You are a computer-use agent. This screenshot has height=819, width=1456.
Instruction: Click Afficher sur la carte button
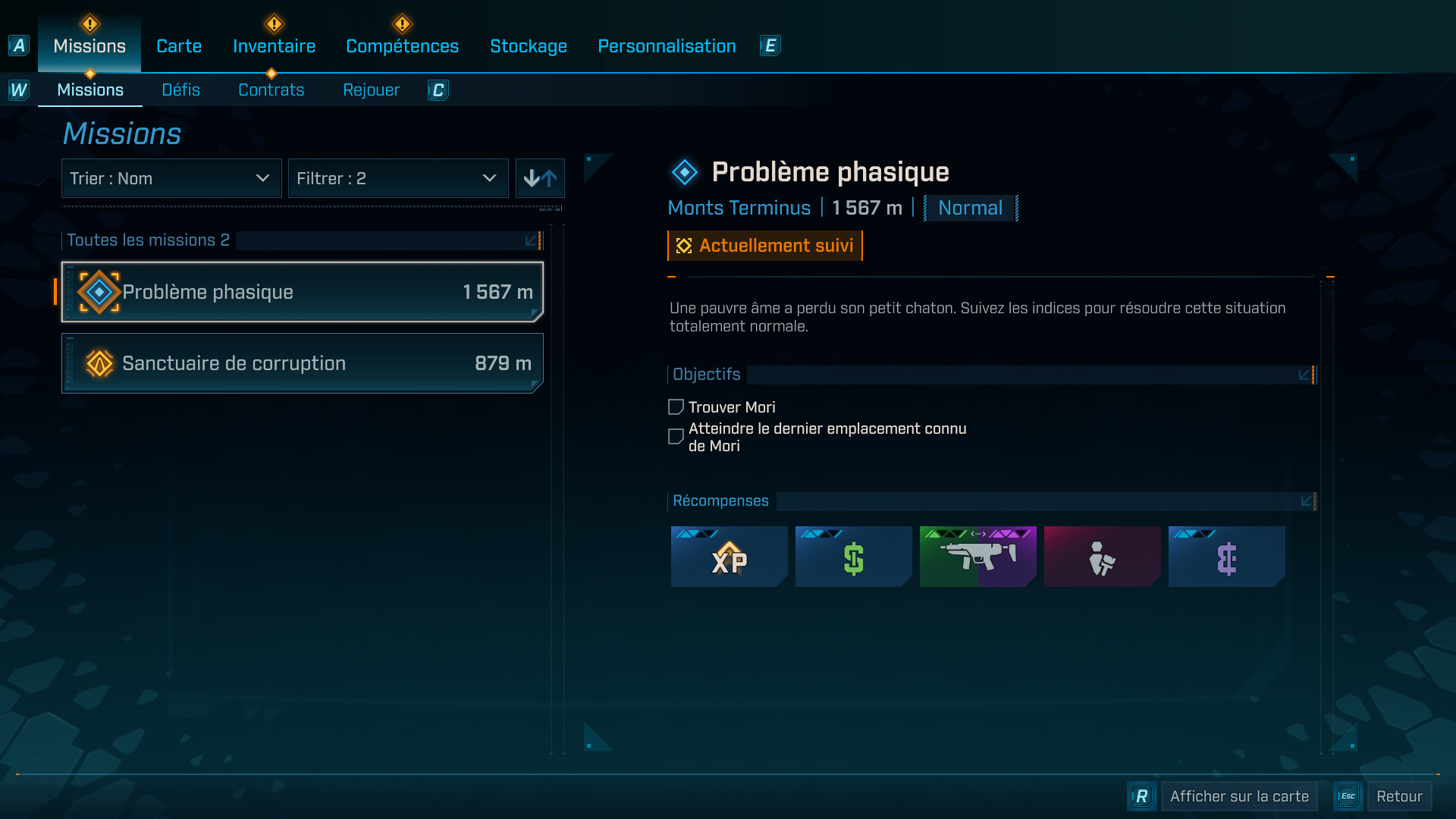click(1239, 796)
